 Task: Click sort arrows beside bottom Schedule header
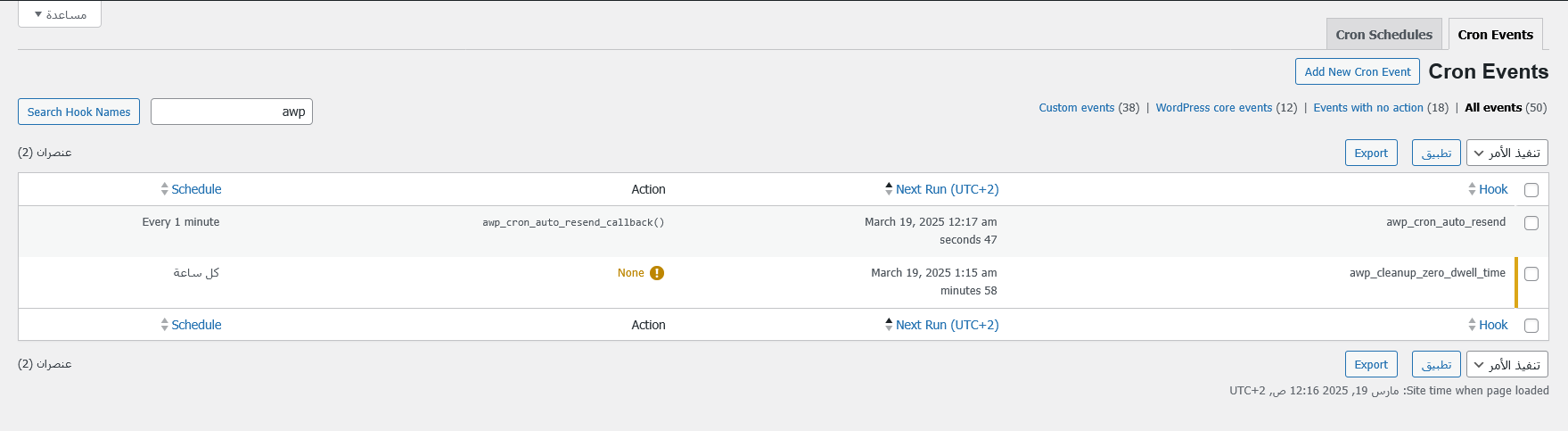coord(165,325)
